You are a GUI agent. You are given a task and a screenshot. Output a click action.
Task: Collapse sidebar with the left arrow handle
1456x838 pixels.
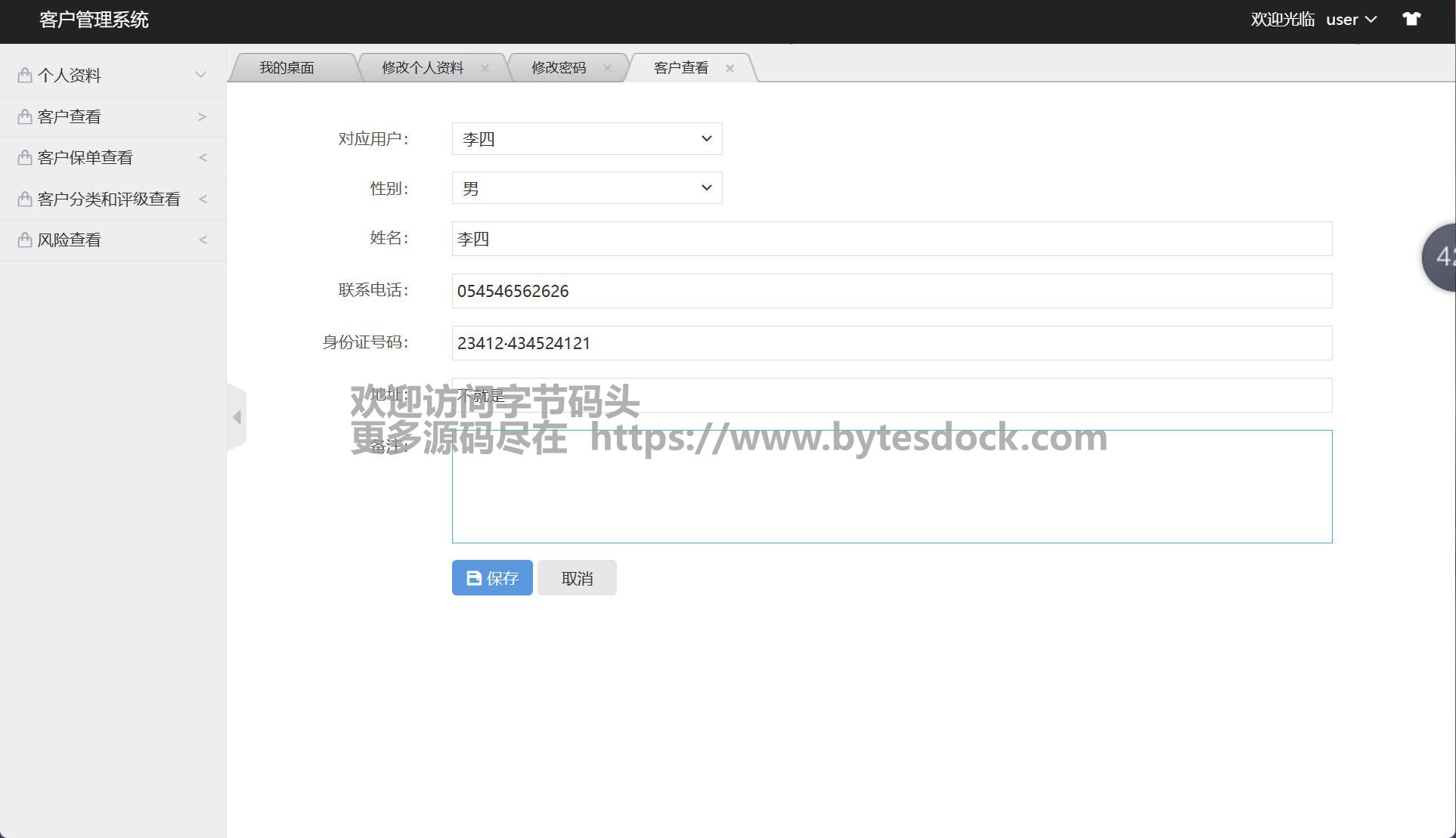click(x=237, y=417)
